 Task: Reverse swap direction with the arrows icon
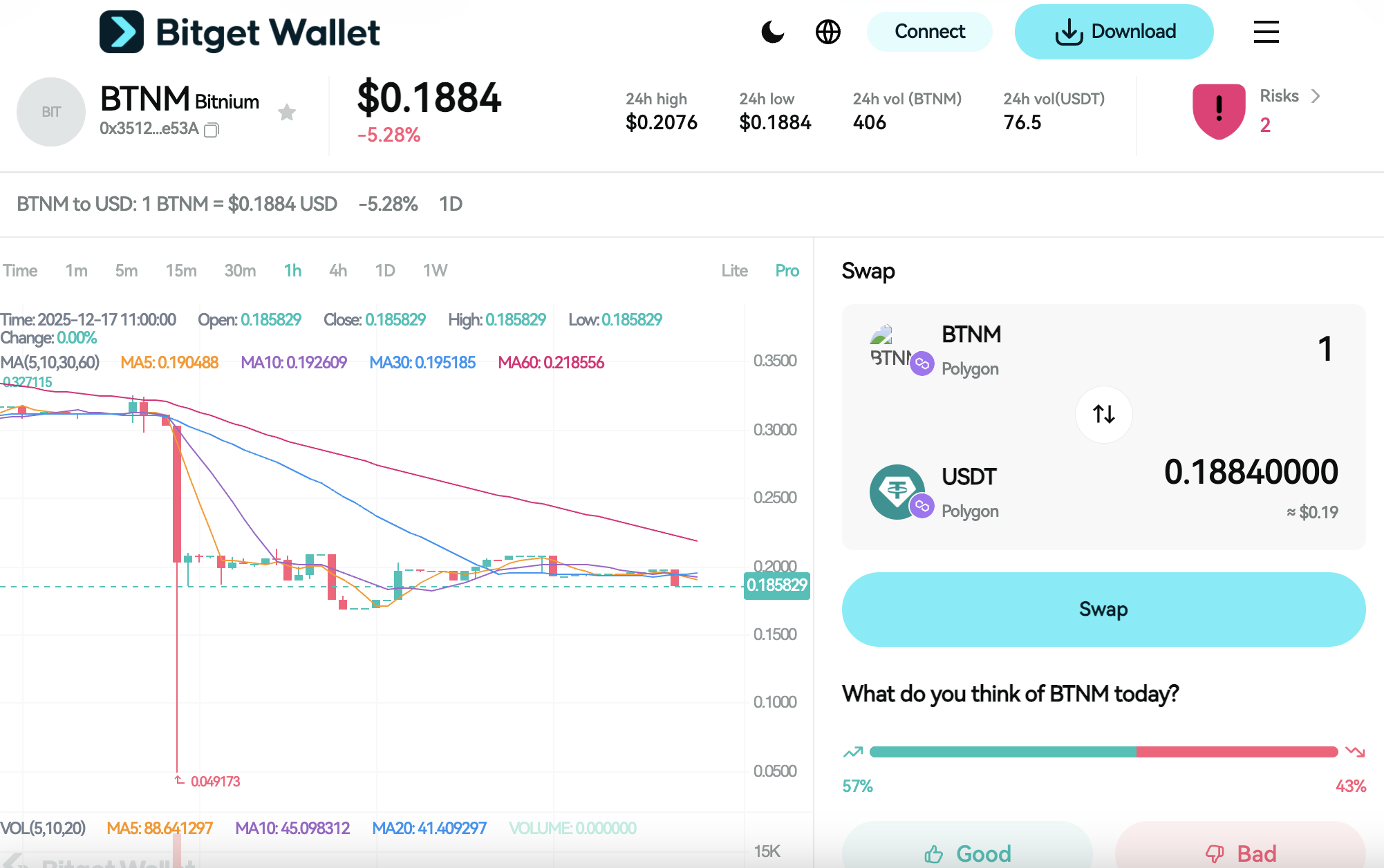(1103, 414)
